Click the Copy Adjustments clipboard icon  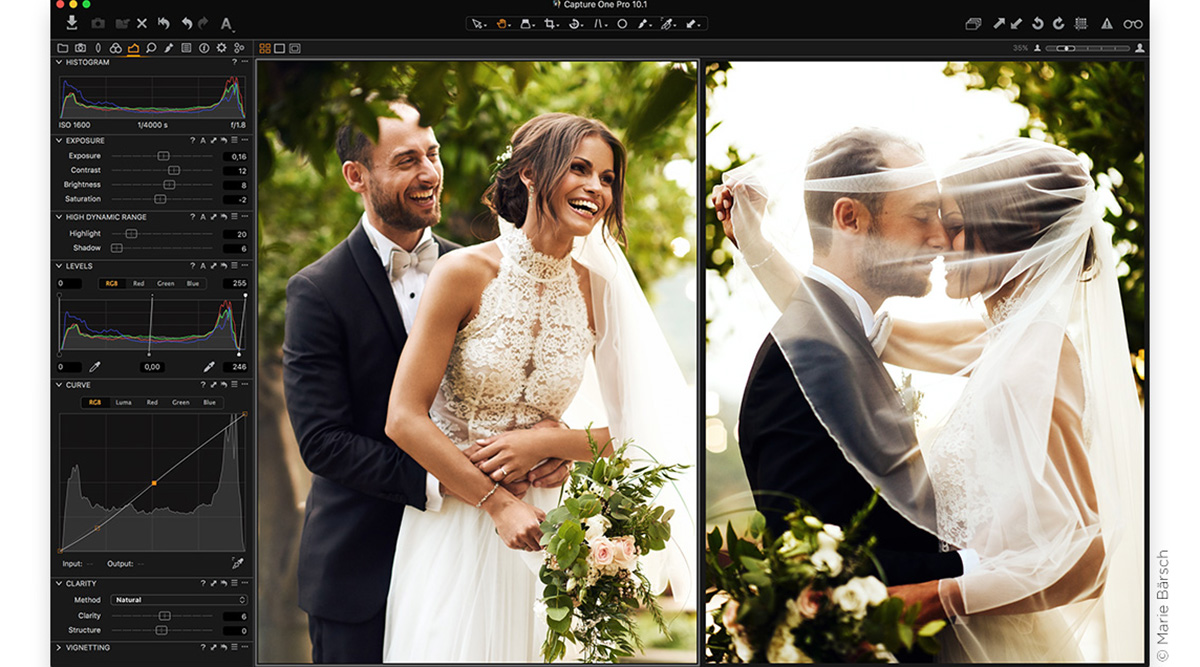tap(973, 22)
